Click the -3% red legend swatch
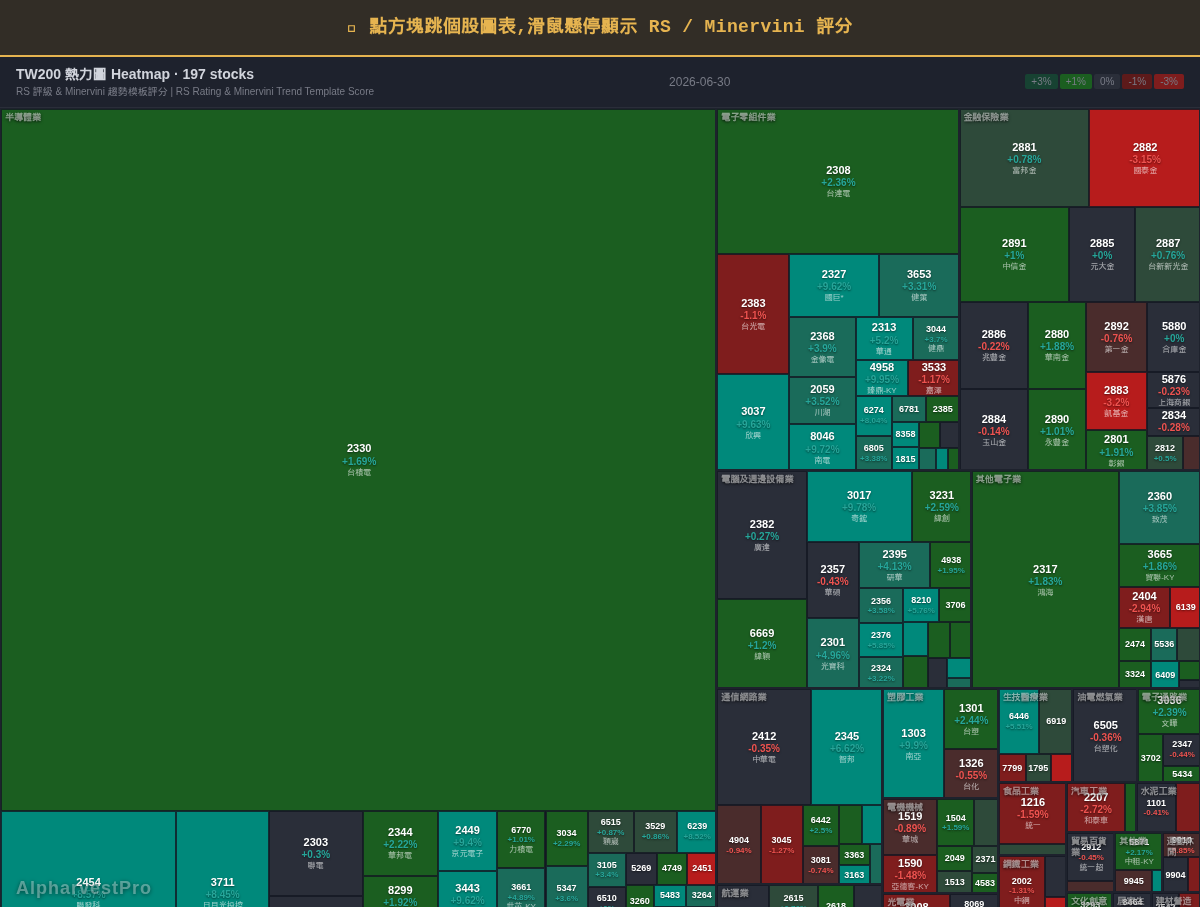The height and width of the screenshot is (907, 1200). pos(1169,82)
